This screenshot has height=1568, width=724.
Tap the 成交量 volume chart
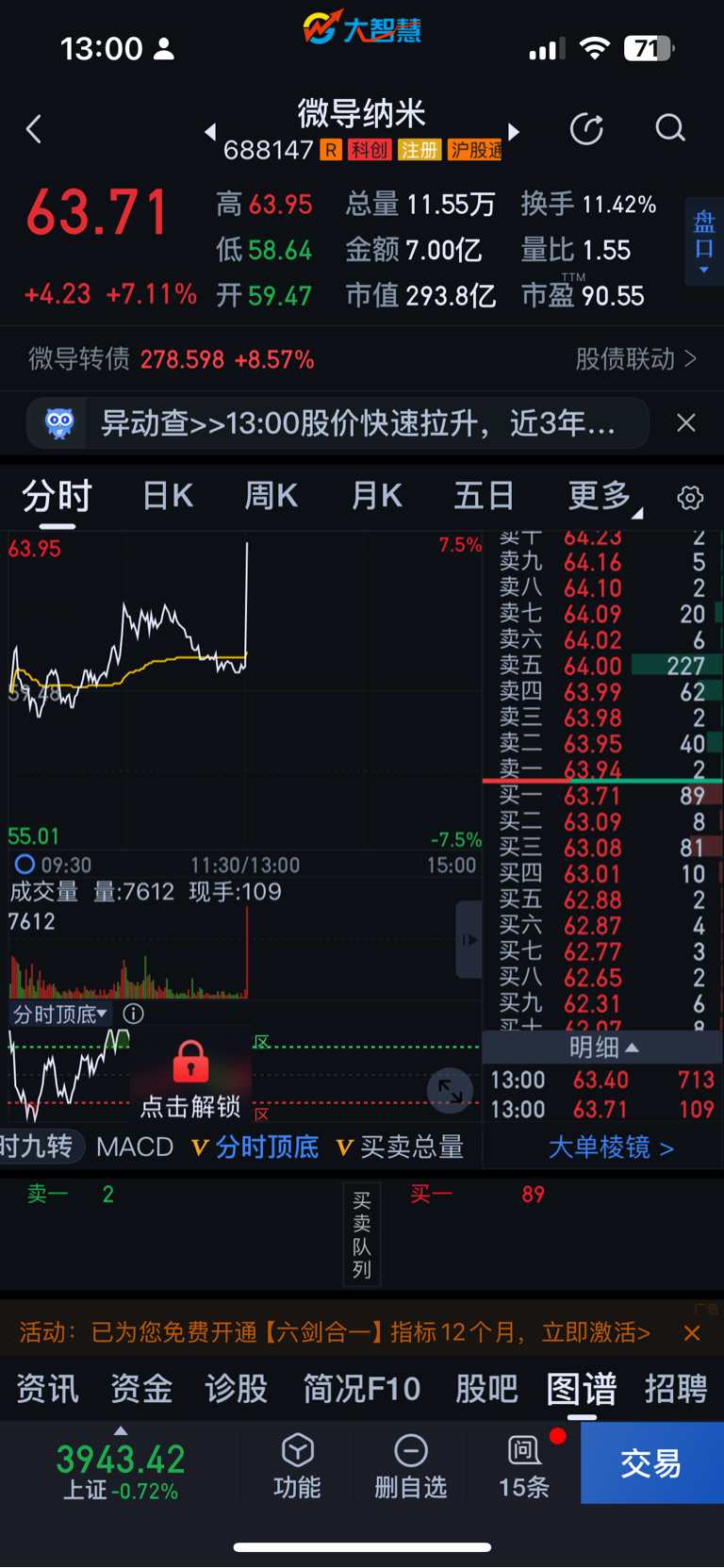243,952
